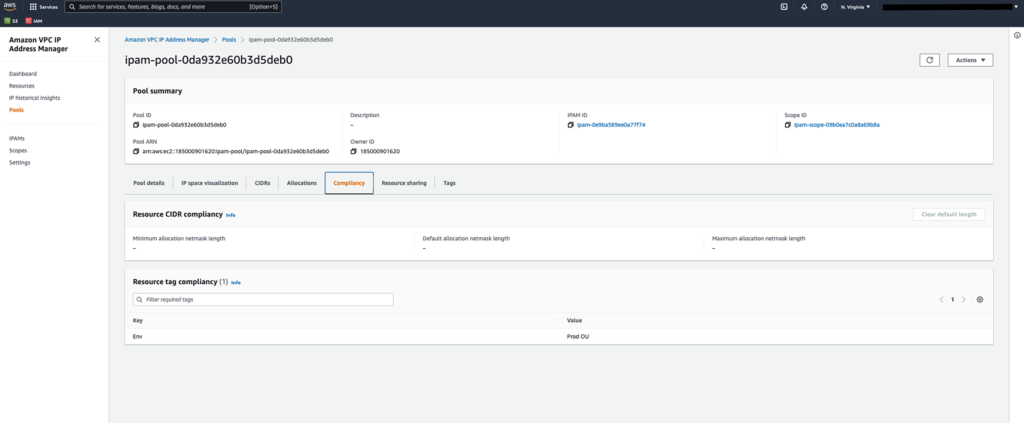
Task: Open IP historical insights in sidebar
Action: (x=35, y=98)
